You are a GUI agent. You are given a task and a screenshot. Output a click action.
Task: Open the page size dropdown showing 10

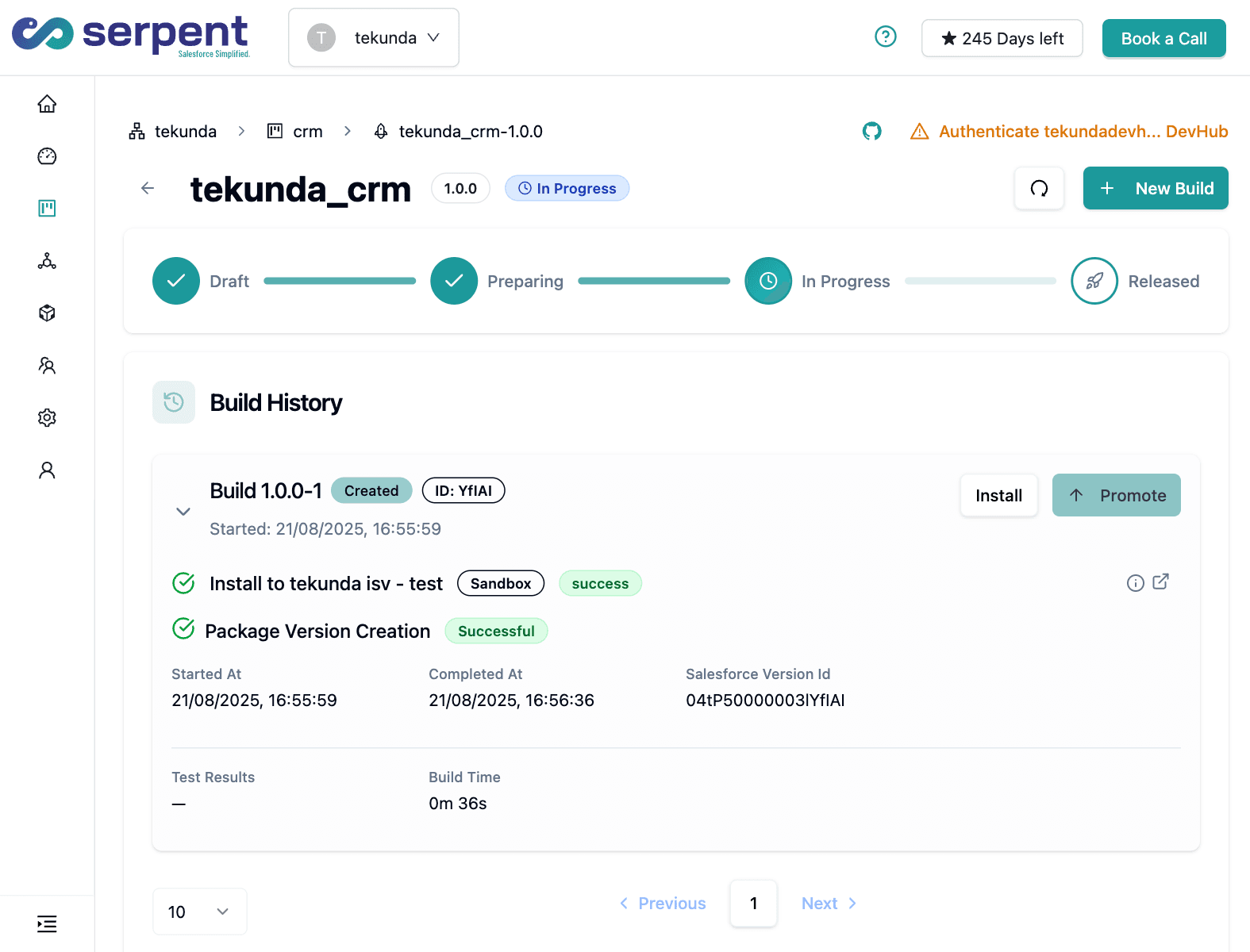pyautogui.click(x=199, y=912)
